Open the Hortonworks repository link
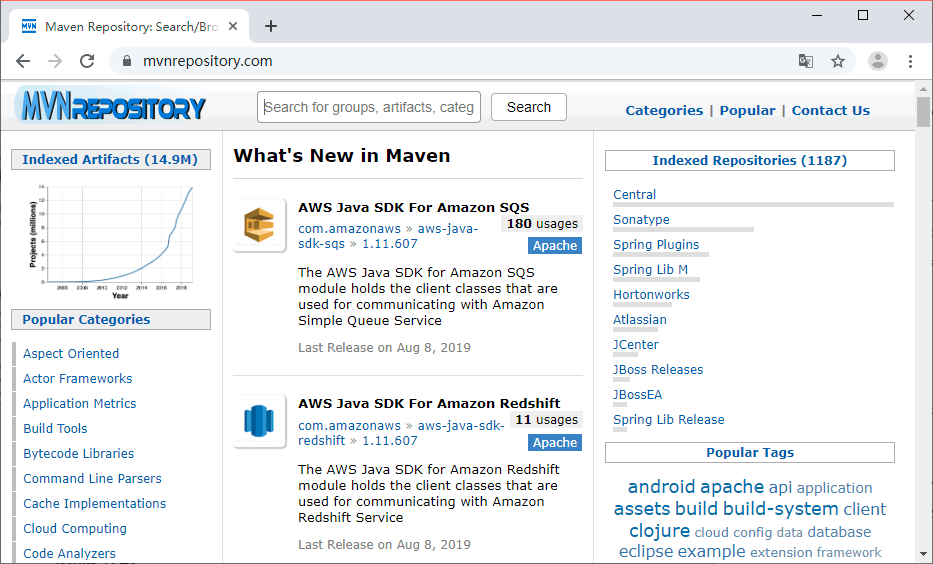The height and width of the screenshot is (564, 933). tap(651, 294)
